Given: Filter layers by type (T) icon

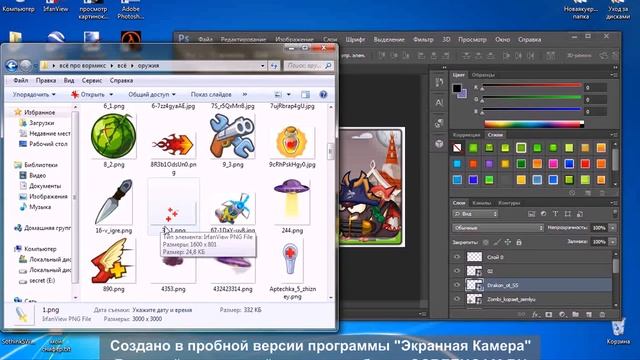Looking at the screenshot, I should tap(555, 213).
